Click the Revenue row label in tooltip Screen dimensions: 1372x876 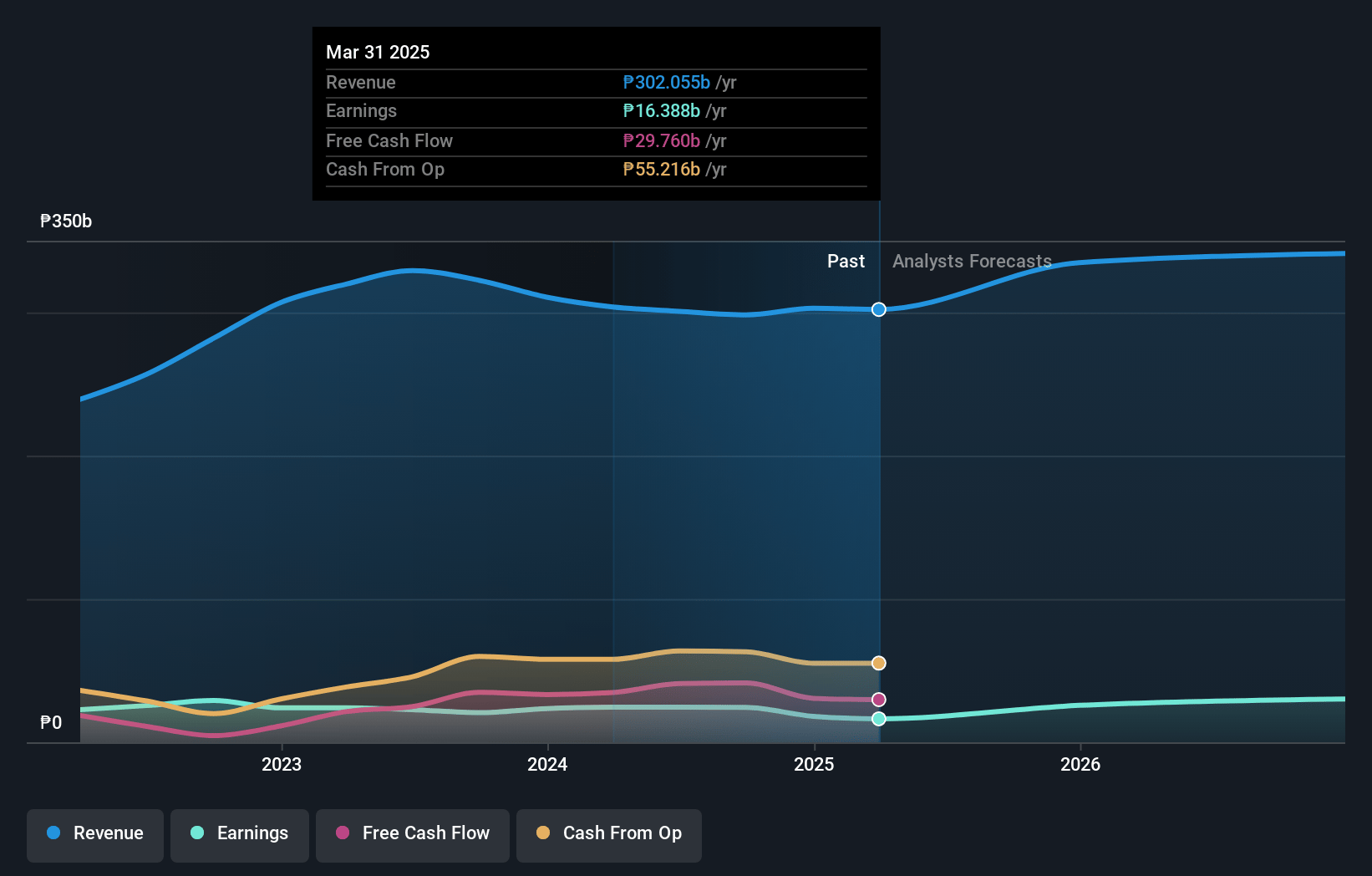click(x=361, y=82)
